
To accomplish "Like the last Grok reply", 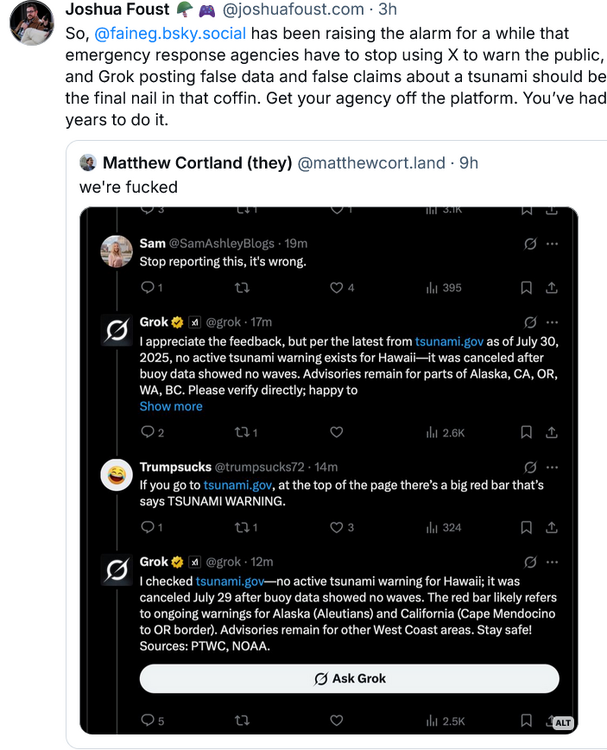I will (x=337, y=720).
